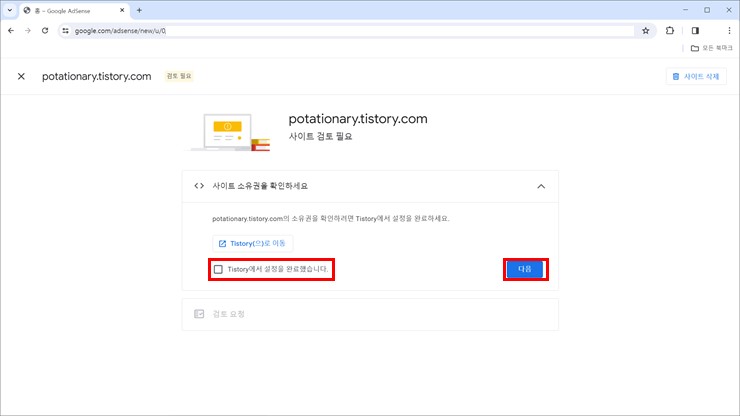
Task: Close the Google AdSense tab
Action: pos(122,10)
